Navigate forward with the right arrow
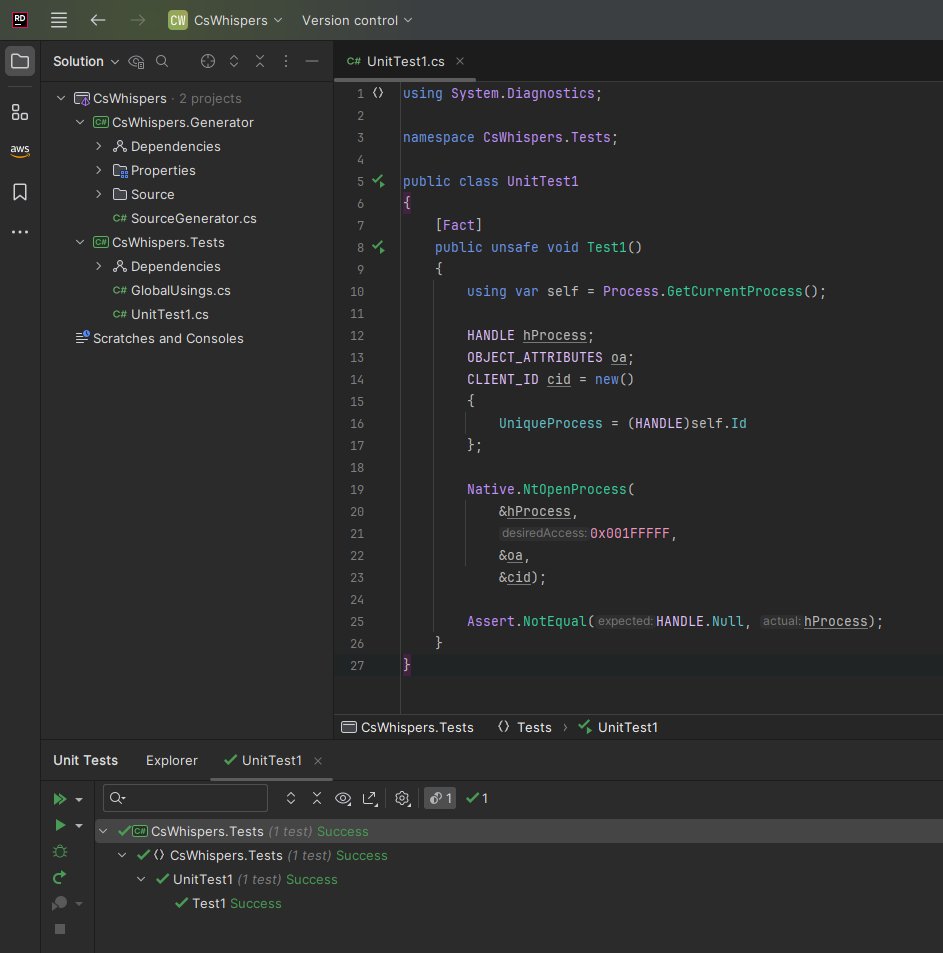The image size is (943, 953). point(138,20)
